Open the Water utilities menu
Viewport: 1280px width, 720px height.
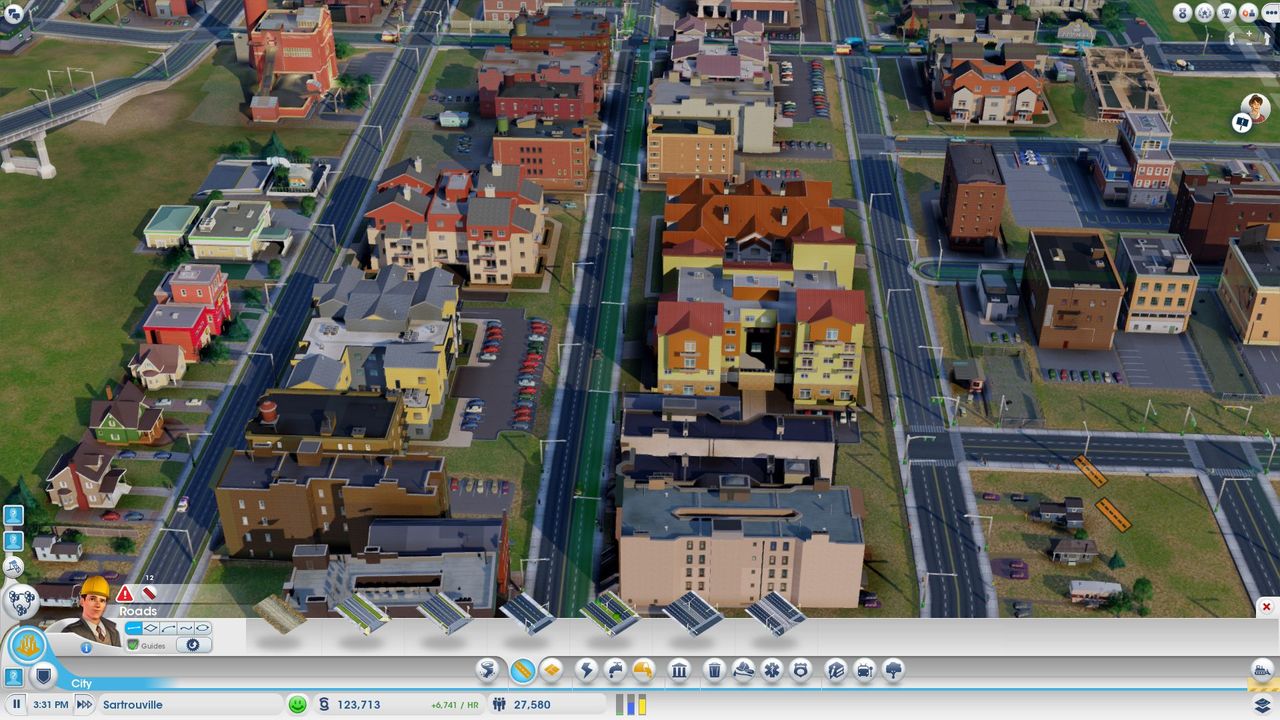click(x=615, y=670)
